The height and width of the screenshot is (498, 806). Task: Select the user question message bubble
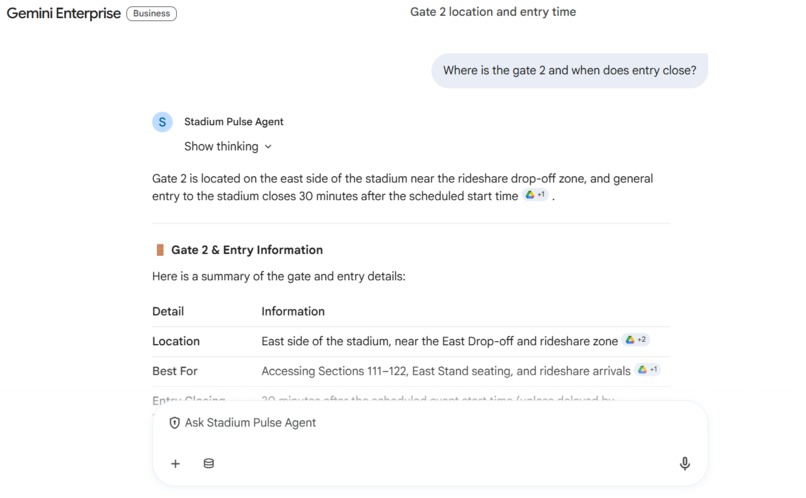coord(570,70)
